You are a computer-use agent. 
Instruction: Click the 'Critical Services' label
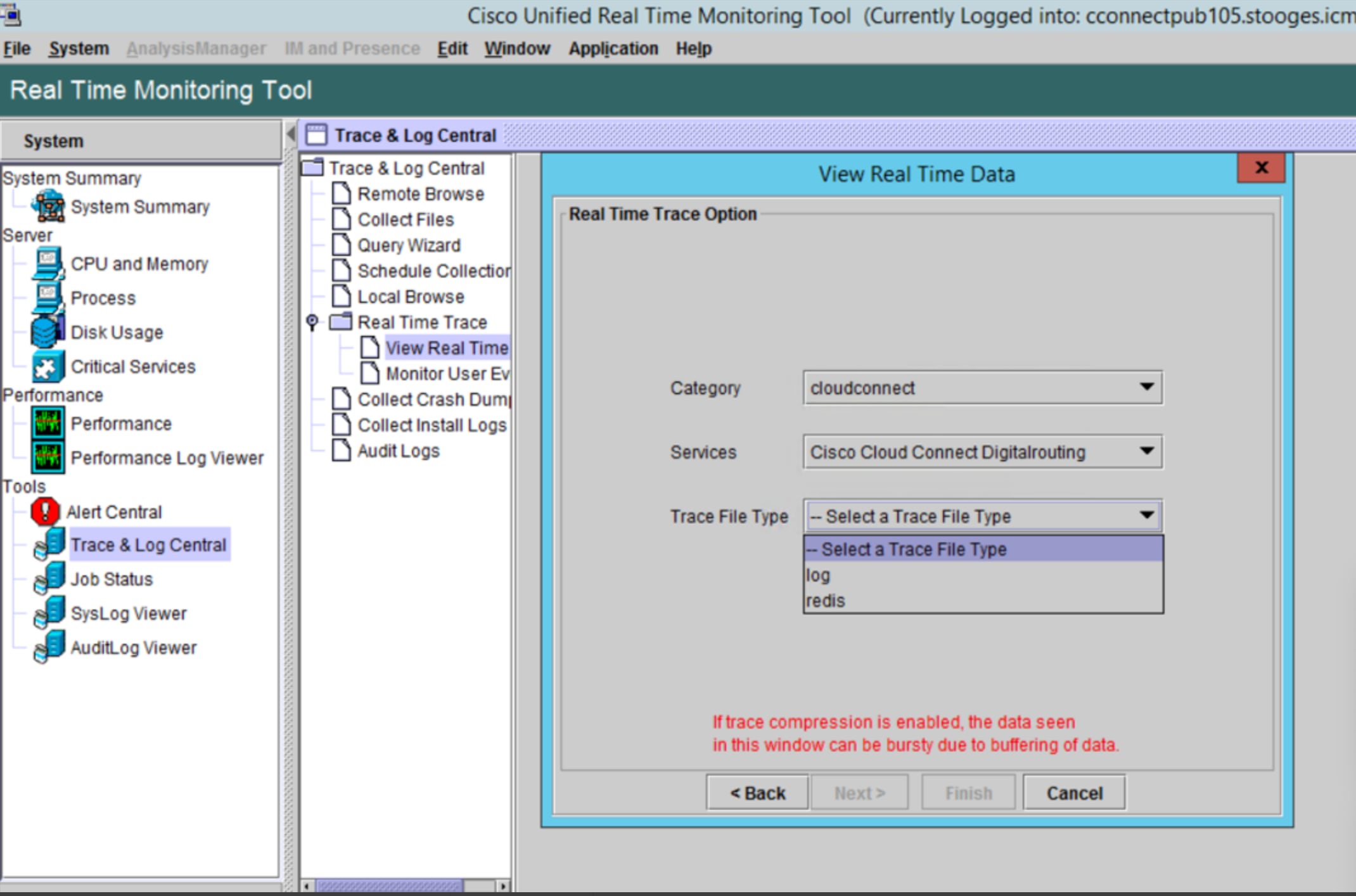click(x=133, y=367)
